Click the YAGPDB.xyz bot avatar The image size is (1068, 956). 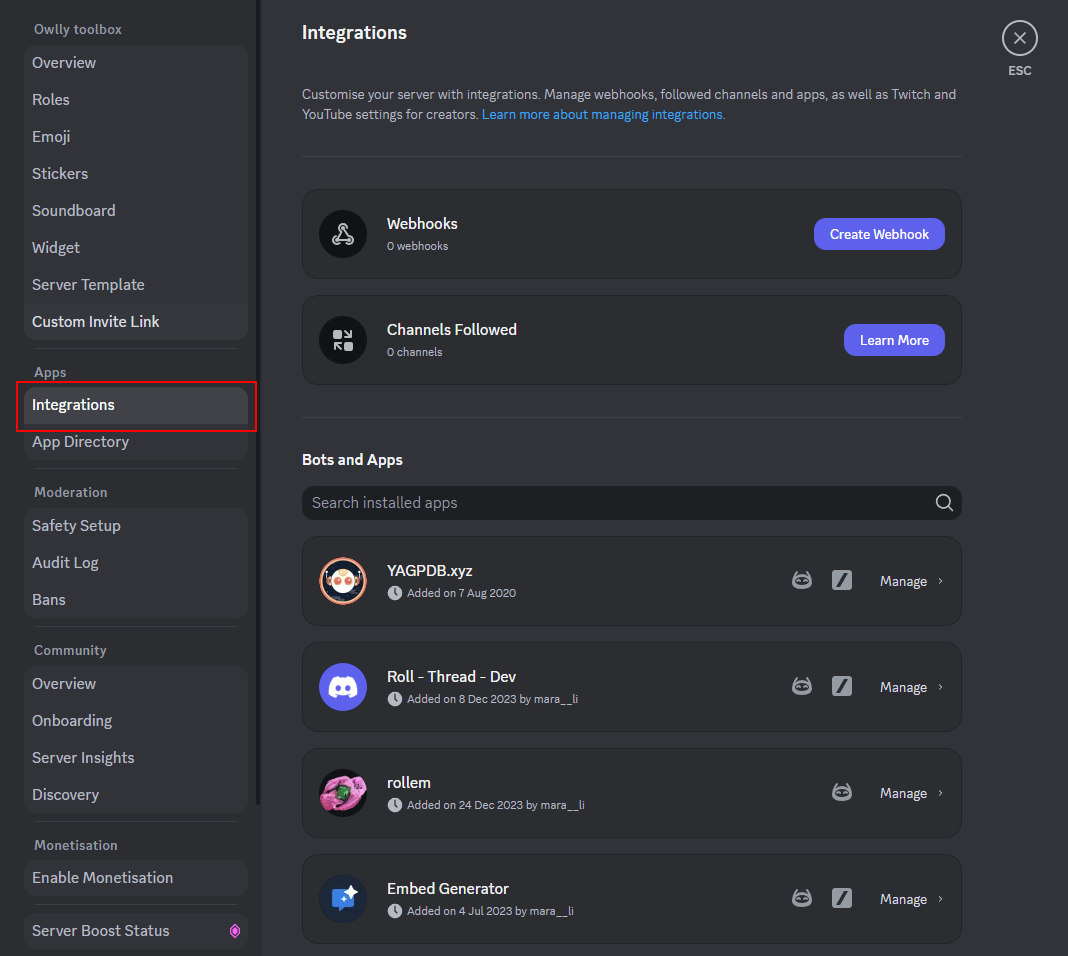tap(343, 581)
